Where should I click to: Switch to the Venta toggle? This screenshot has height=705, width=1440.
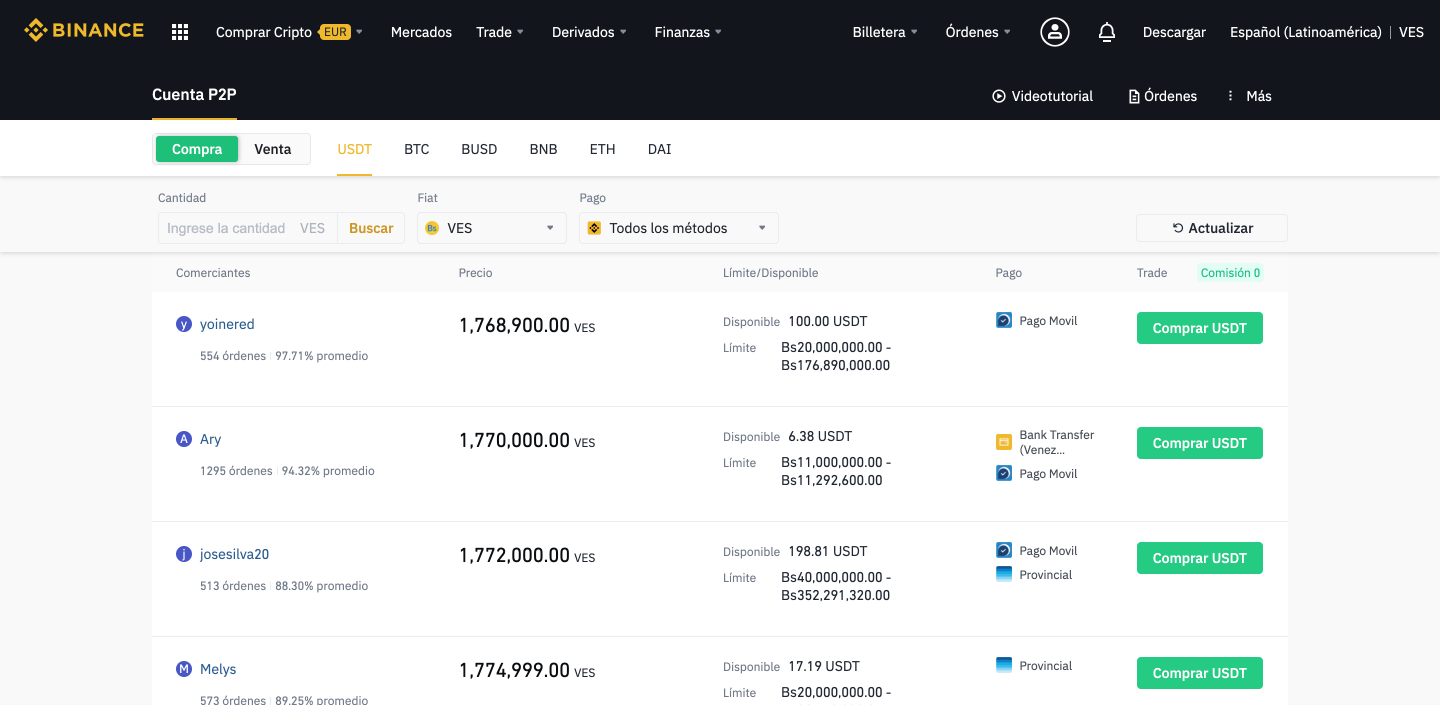[x=273, y=149]
